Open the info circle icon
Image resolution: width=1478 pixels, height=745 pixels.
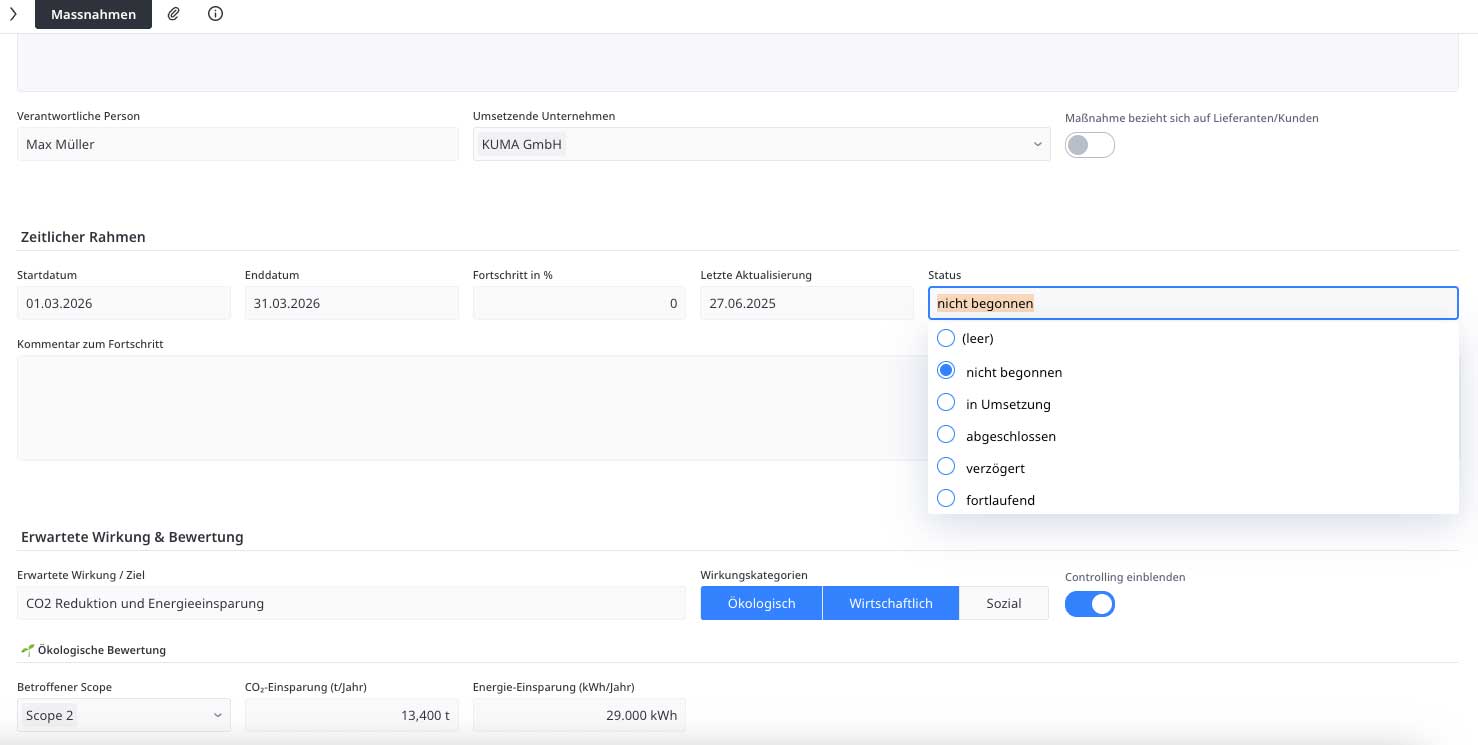(x=216, y=14)
